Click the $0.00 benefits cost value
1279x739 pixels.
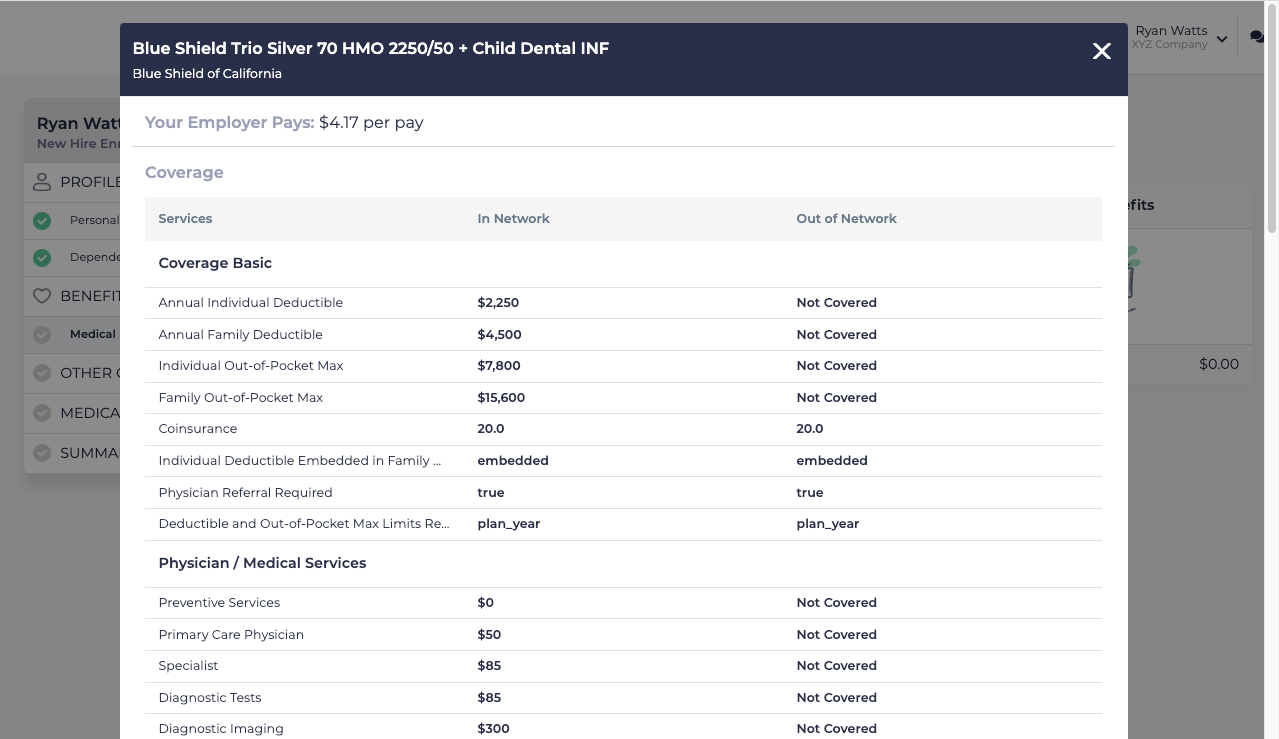coord(1218,364)
